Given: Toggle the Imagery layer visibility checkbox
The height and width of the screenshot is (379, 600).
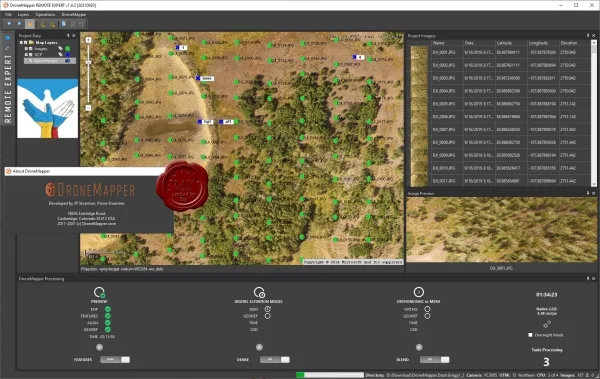Looking at the screenshot, I should (x=31, y=49).
